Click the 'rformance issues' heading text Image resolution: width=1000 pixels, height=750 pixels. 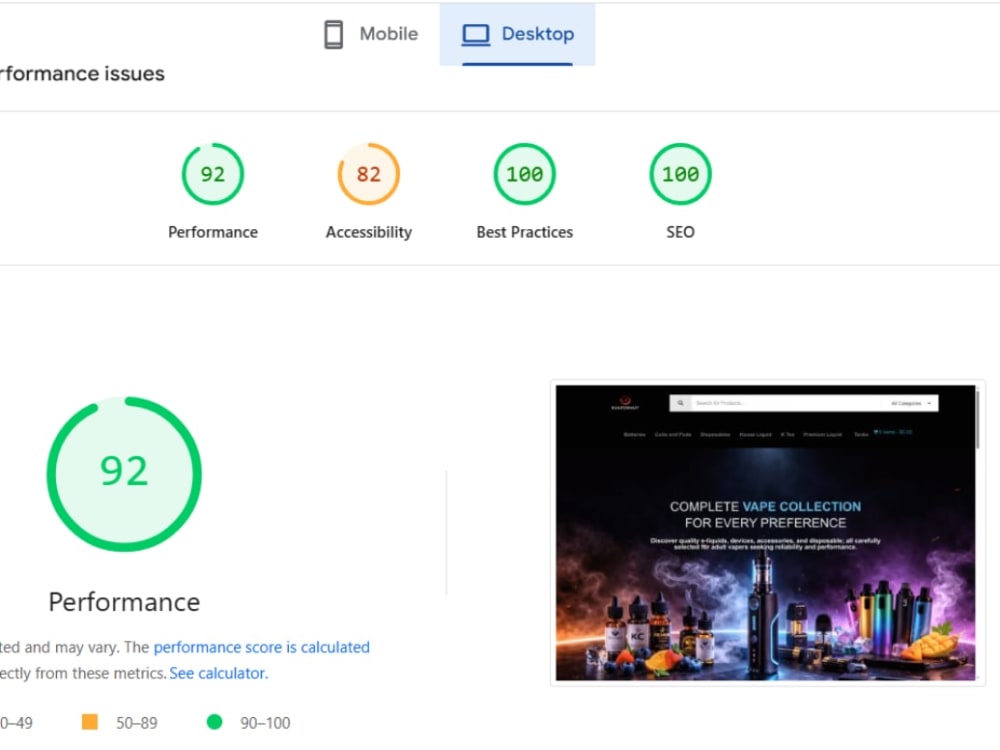point(82,74)
